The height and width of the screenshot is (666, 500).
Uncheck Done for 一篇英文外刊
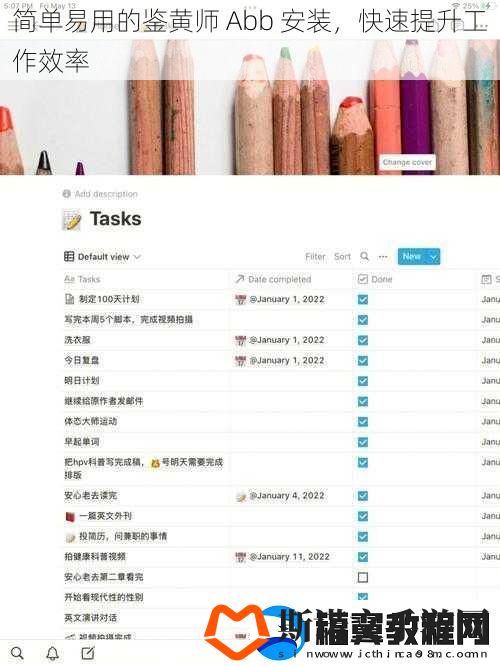click(363, 516)
